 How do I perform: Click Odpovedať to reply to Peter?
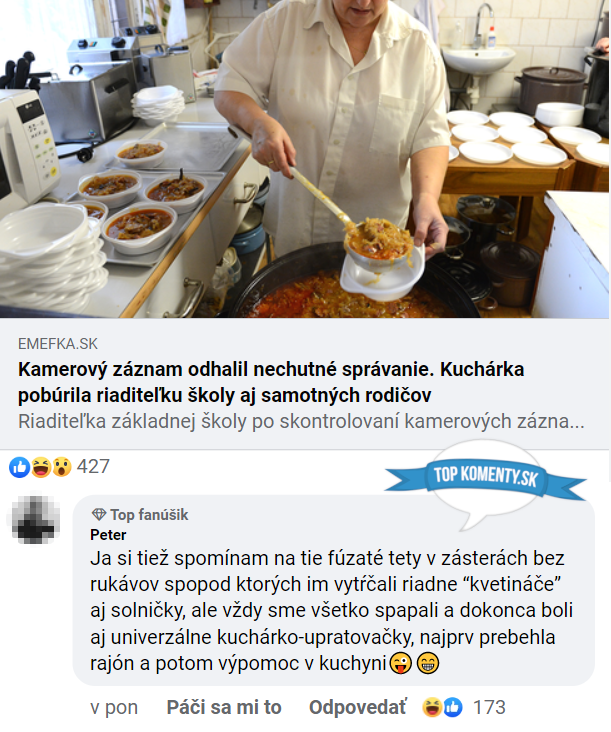point(358,707)
